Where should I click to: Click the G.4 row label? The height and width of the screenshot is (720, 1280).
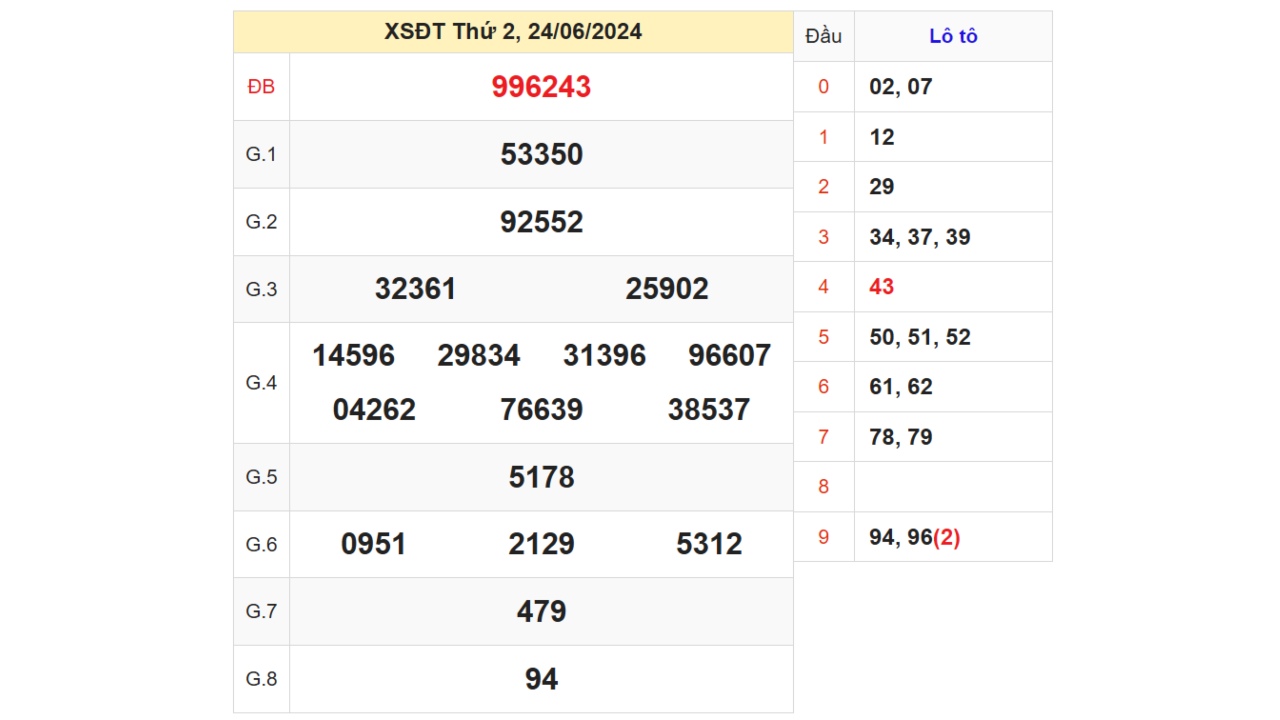pyautogui.click(x=261, y=383)
